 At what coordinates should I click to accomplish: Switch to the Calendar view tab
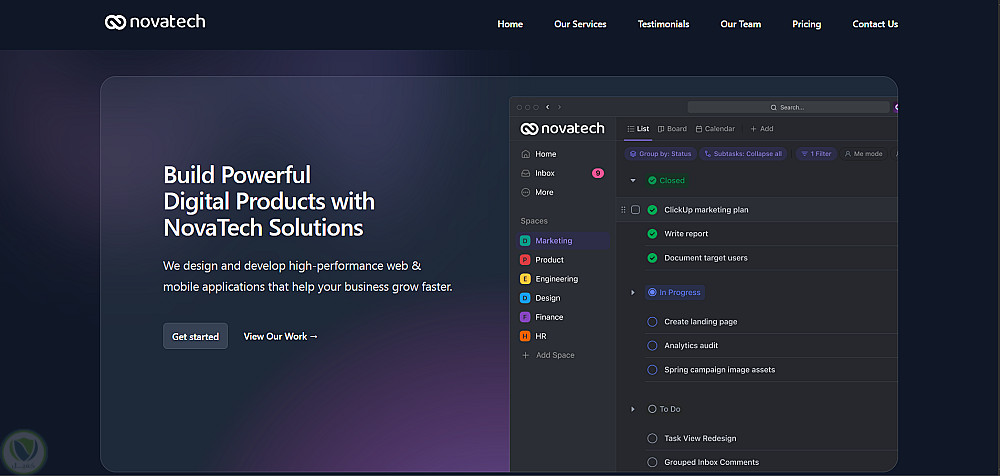point(715,129)
